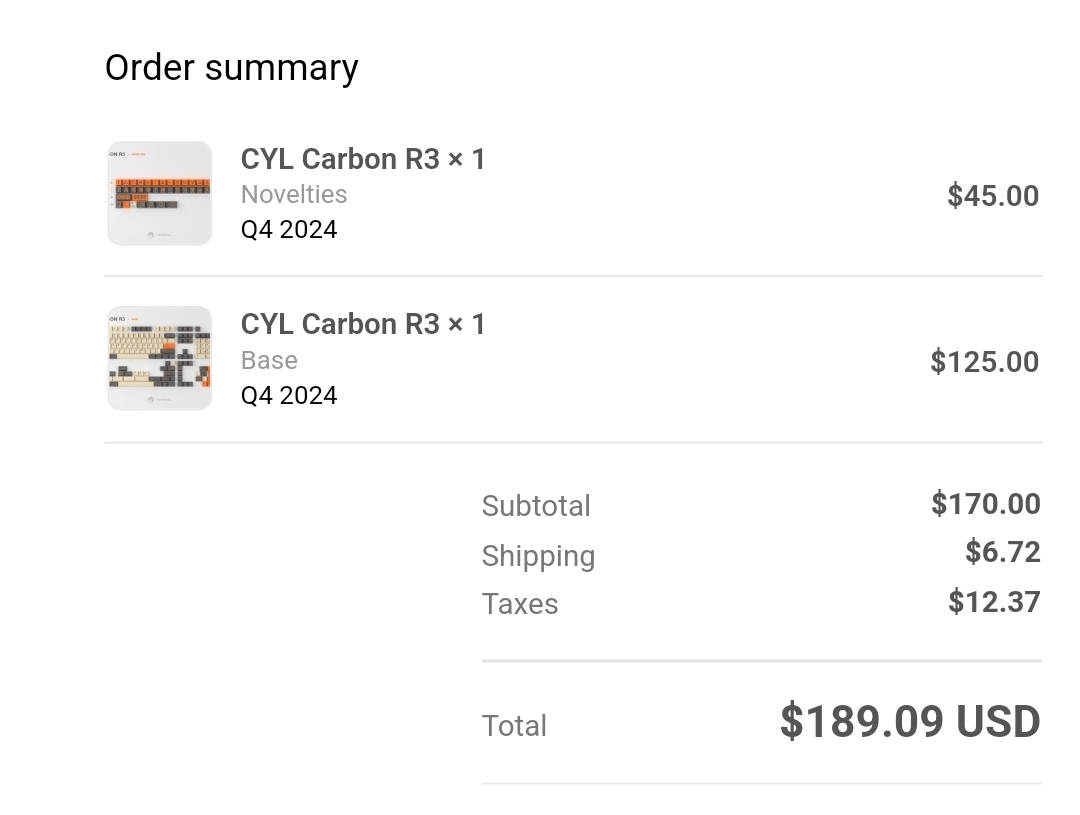The image size is (1080, 815).
Task: Click the Subtotal label
Action: pos(536,506)
